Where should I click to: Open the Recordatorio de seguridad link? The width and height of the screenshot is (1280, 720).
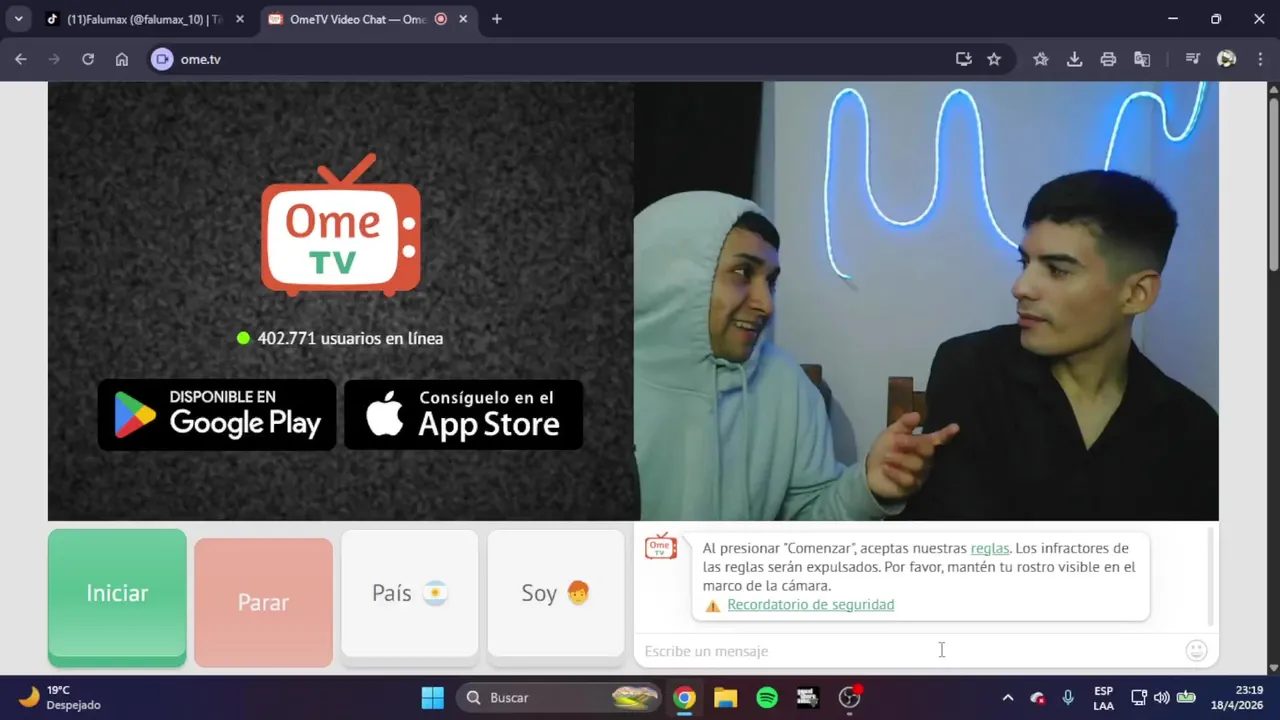tap(811, 605)
